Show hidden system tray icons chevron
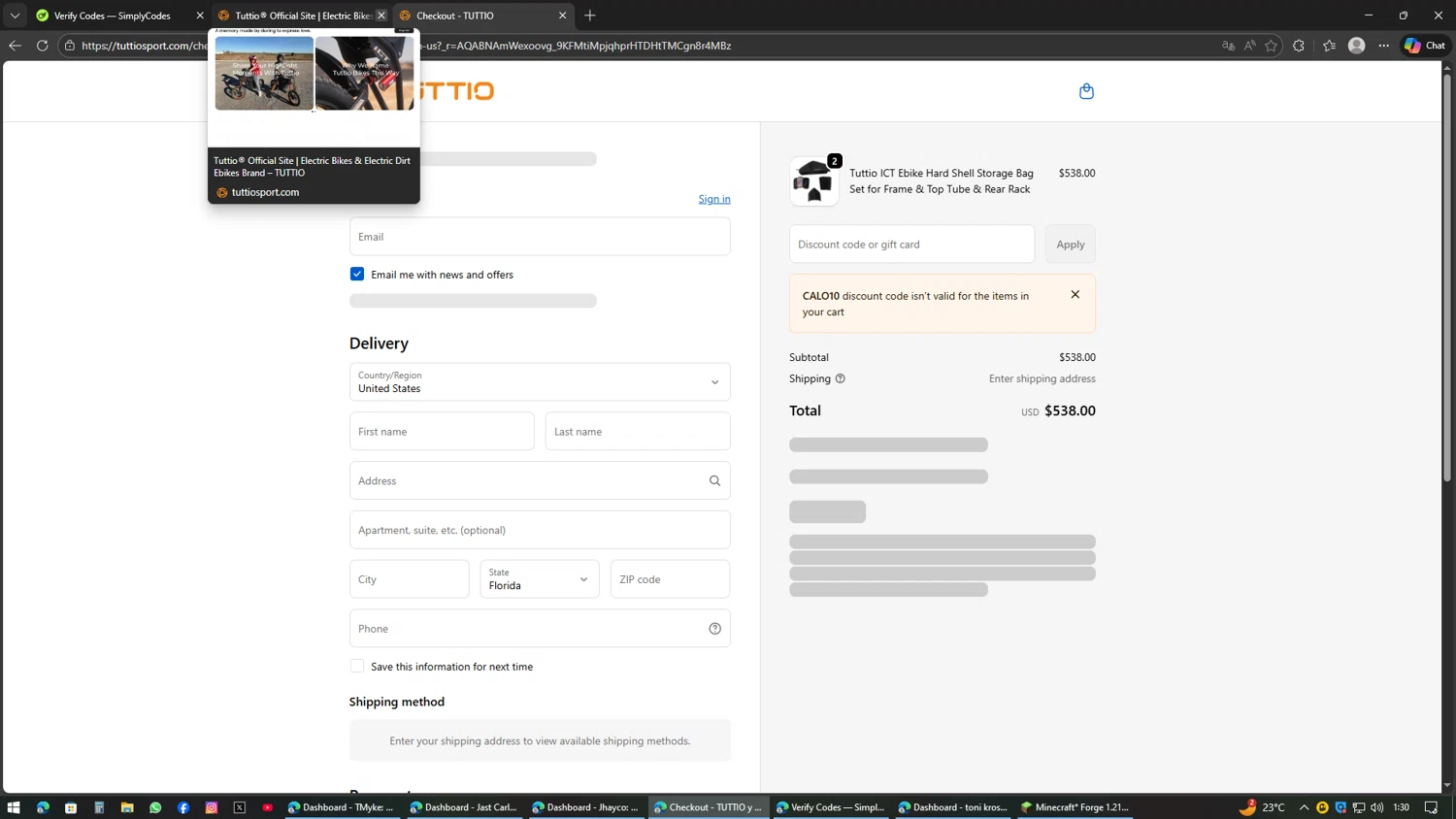 1304,807
